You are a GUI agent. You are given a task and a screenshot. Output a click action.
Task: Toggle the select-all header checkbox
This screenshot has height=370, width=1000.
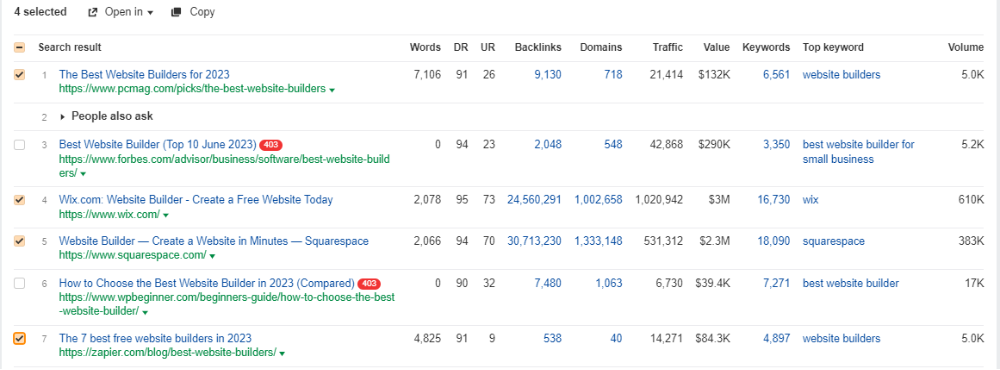[x=19, y=47]
